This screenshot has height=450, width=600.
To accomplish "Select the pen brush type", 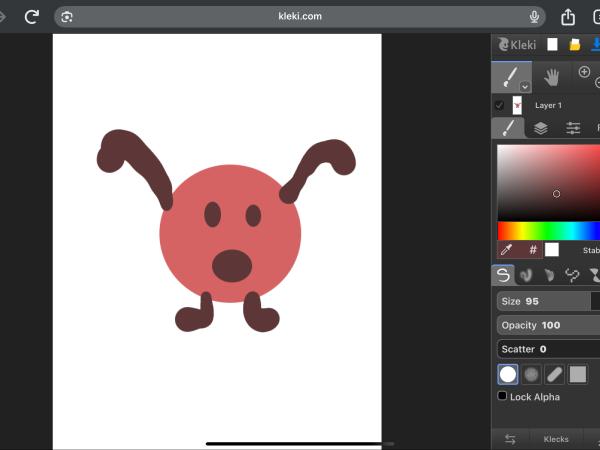I will tap(503, 275).
